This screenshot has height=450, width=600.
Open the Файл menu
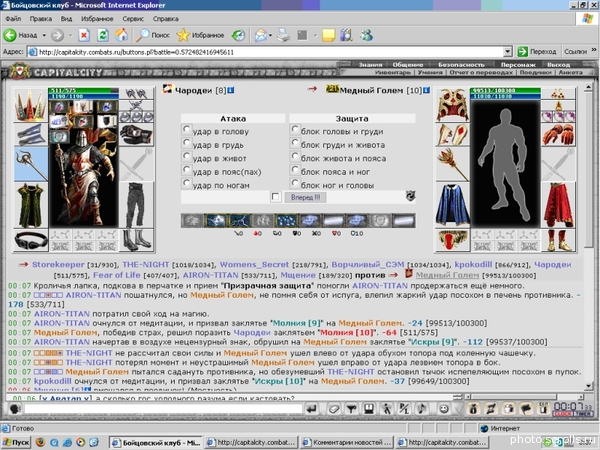13,19
